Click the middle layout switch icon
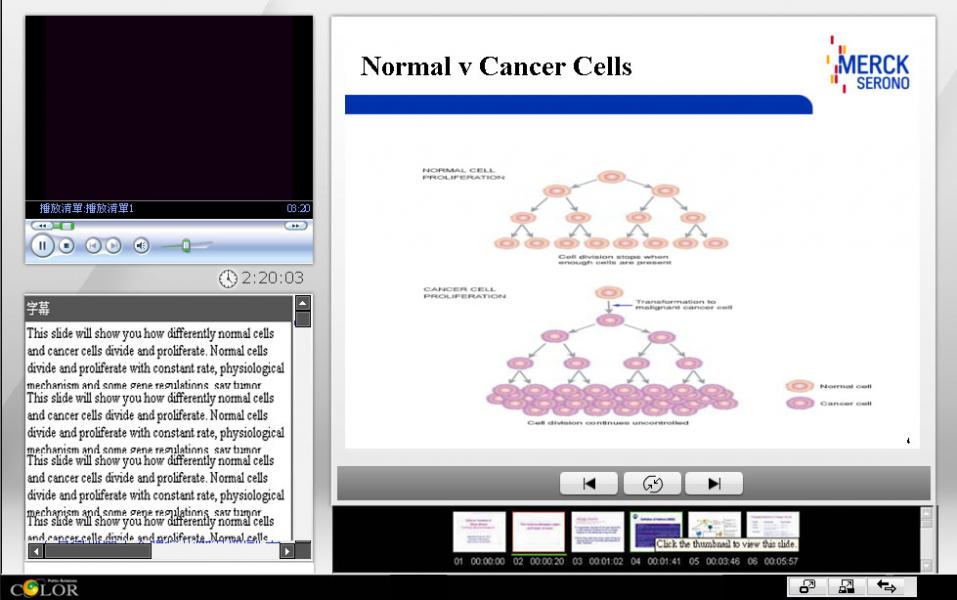 pyautogui.click(x=847, y=587)
